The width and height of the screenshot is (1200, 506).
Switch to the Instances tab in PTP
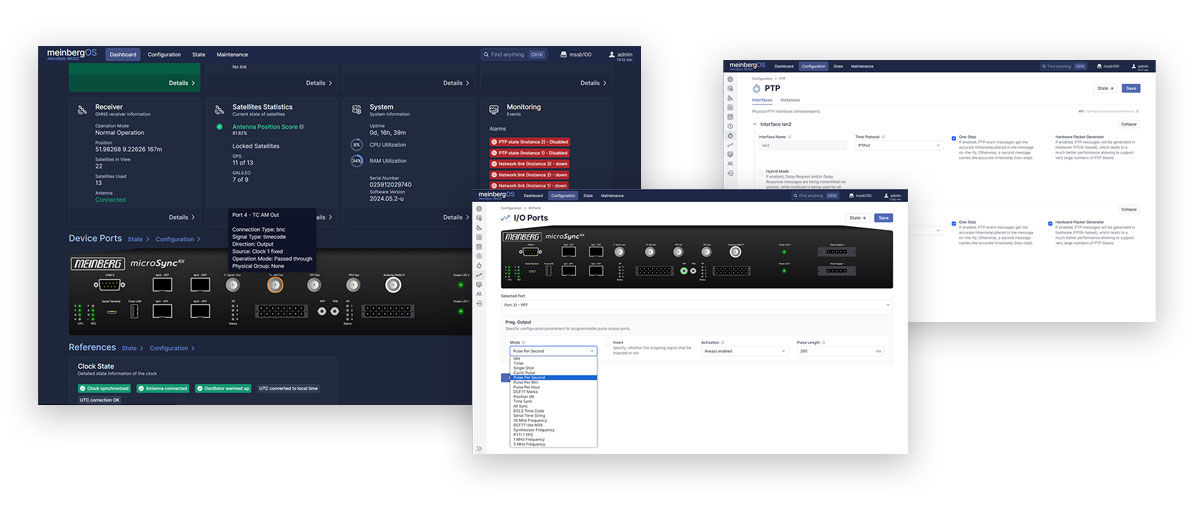pos(790,100)
